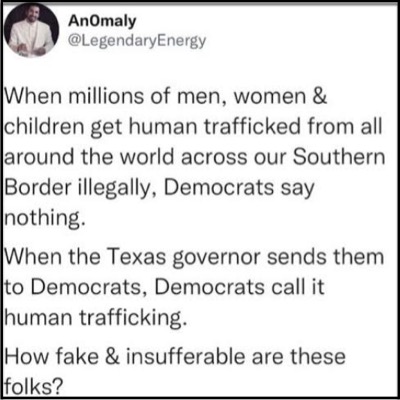Open the @LegendaryEnergy handle link

pyautogui.click(x=137, y=41)
